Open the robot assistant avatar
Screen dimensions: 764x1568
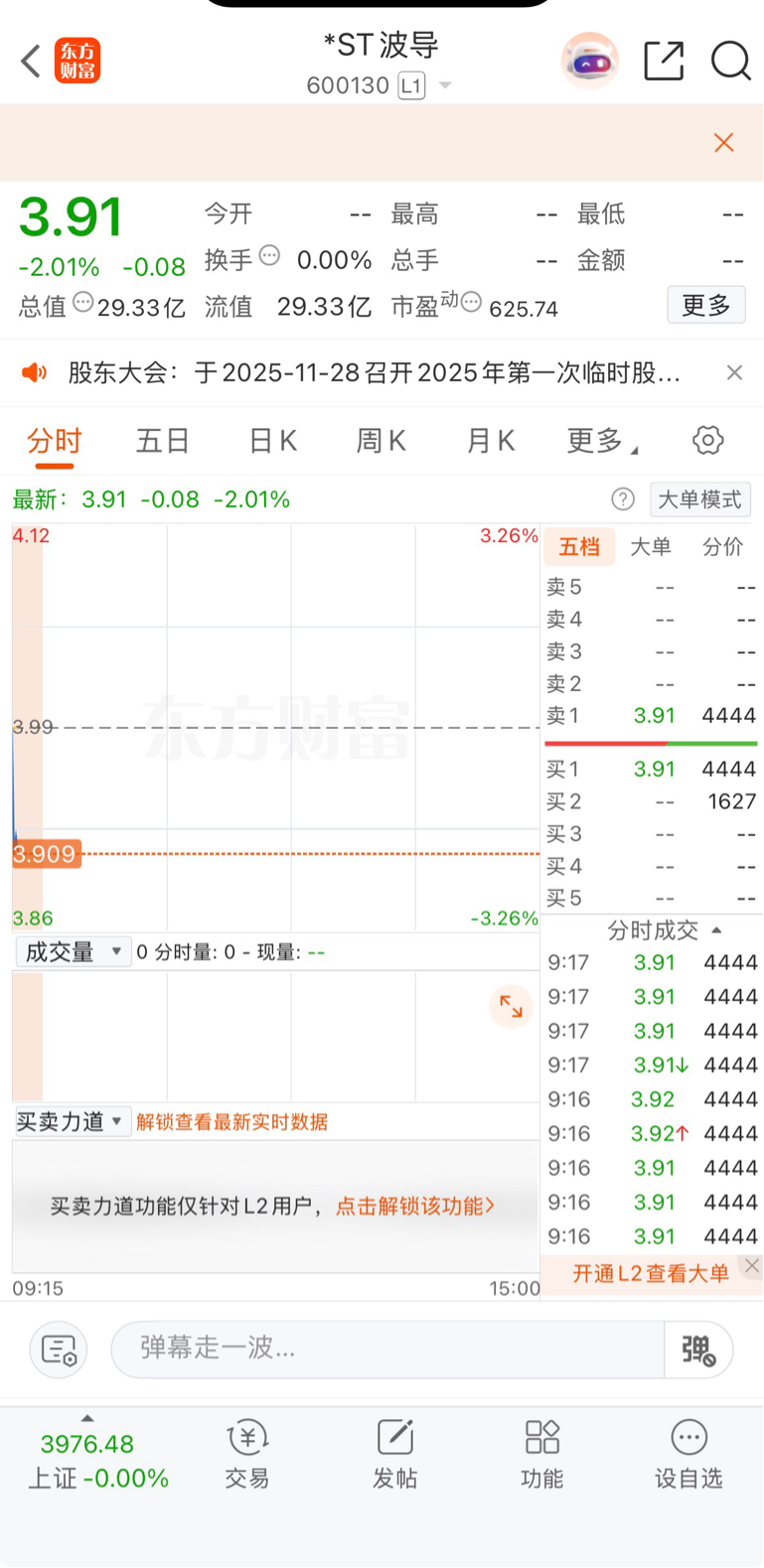pos(590,61)
